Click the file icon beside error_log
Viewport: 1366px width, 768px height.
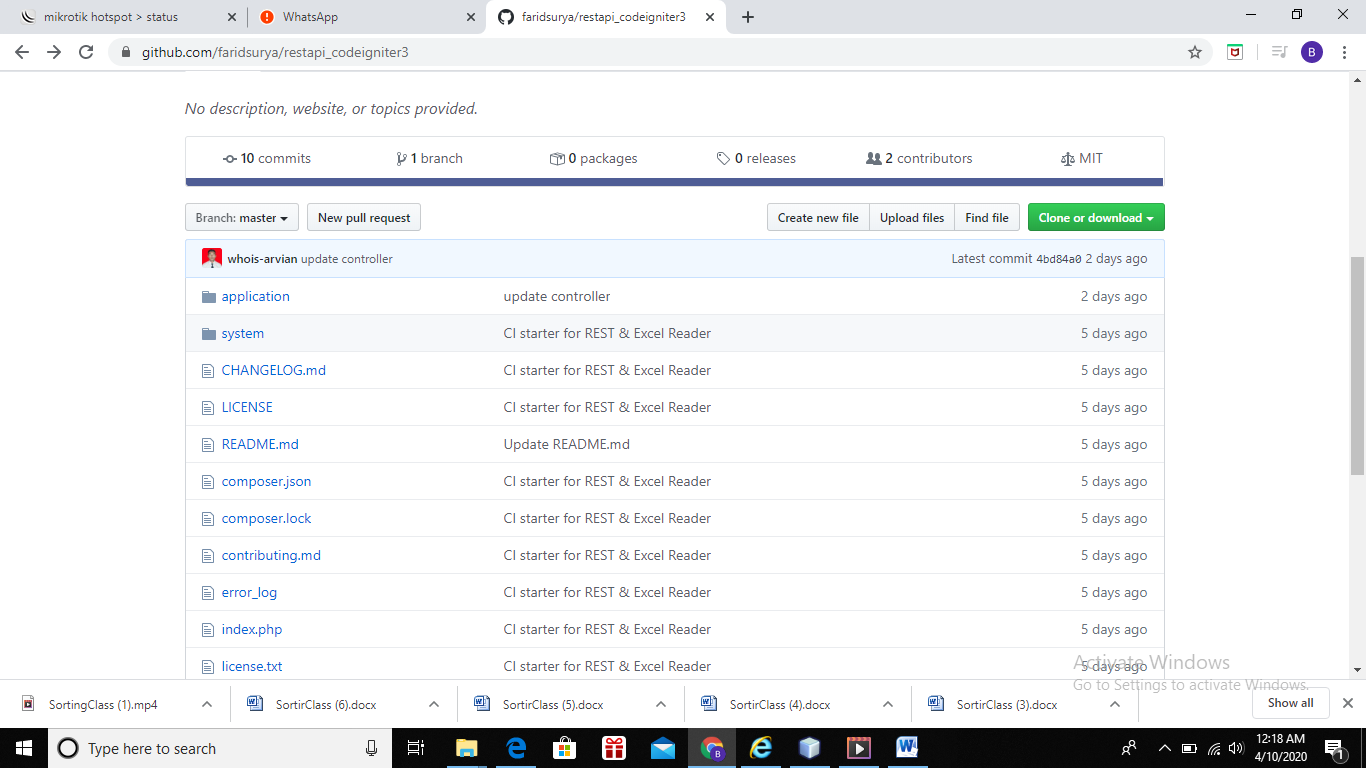(x=208, y=593)
